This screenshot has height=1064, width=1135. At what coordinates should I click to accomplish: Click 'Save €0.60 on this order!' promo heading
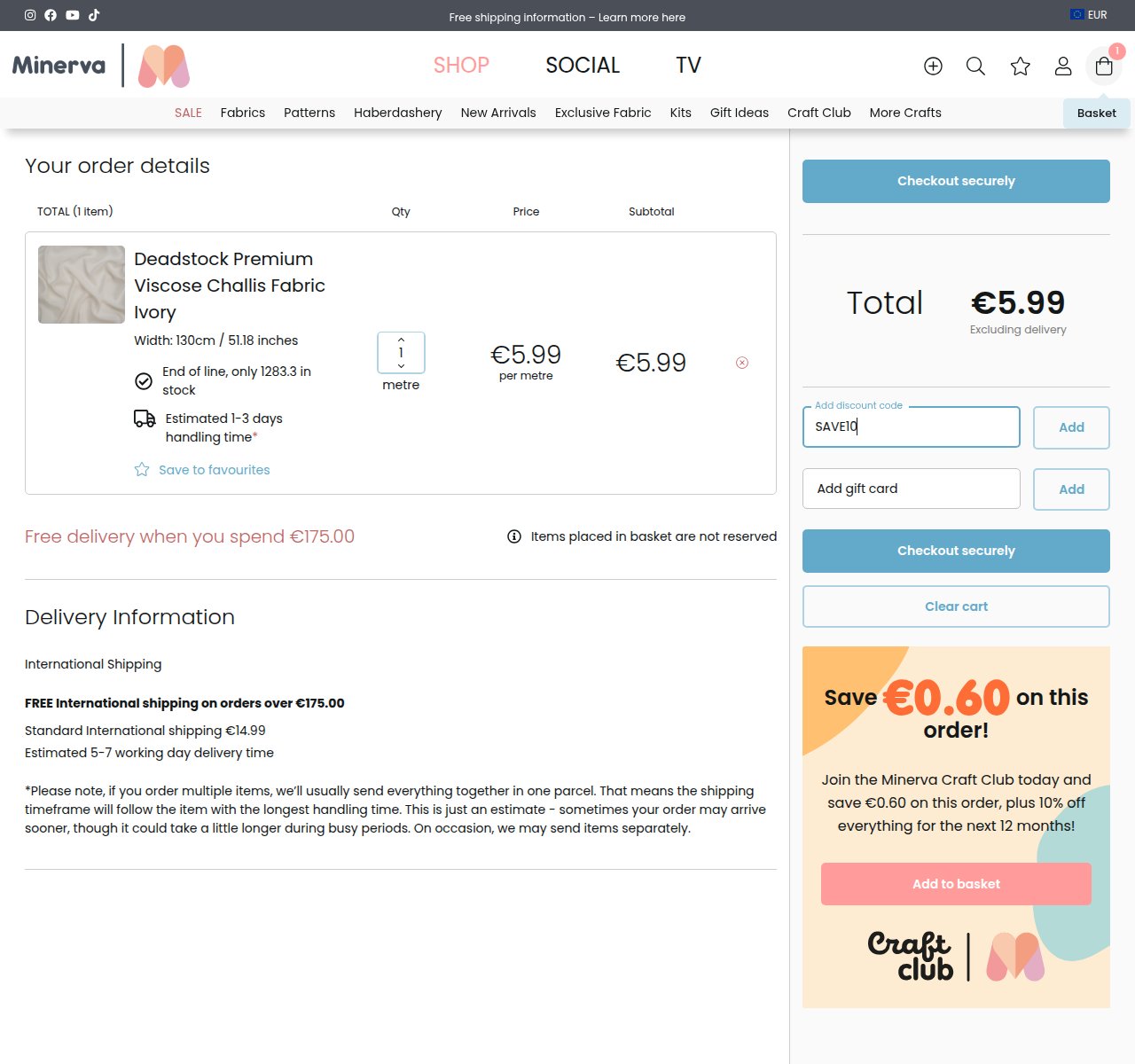[x=956, y=709]
